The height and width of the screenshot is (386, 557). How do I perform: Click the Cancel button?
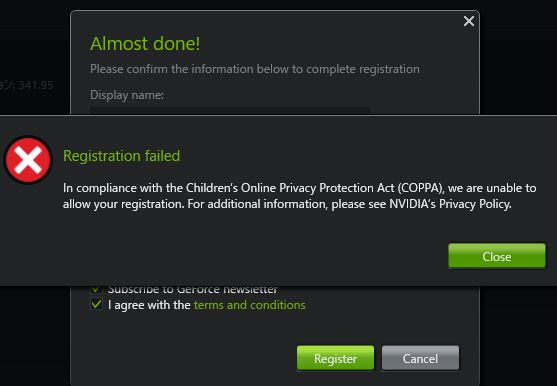tap(420, 358)
